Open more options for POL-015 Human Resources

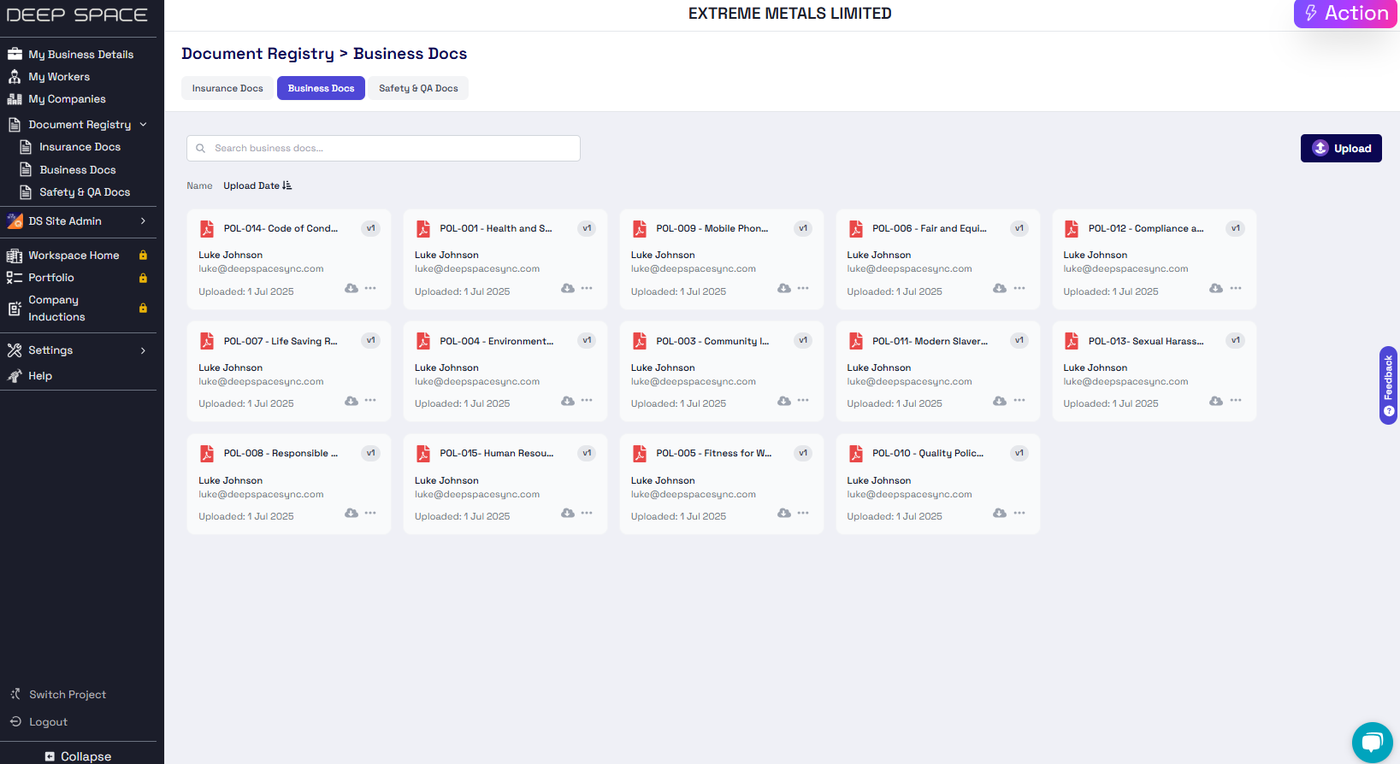coord(586,513)
